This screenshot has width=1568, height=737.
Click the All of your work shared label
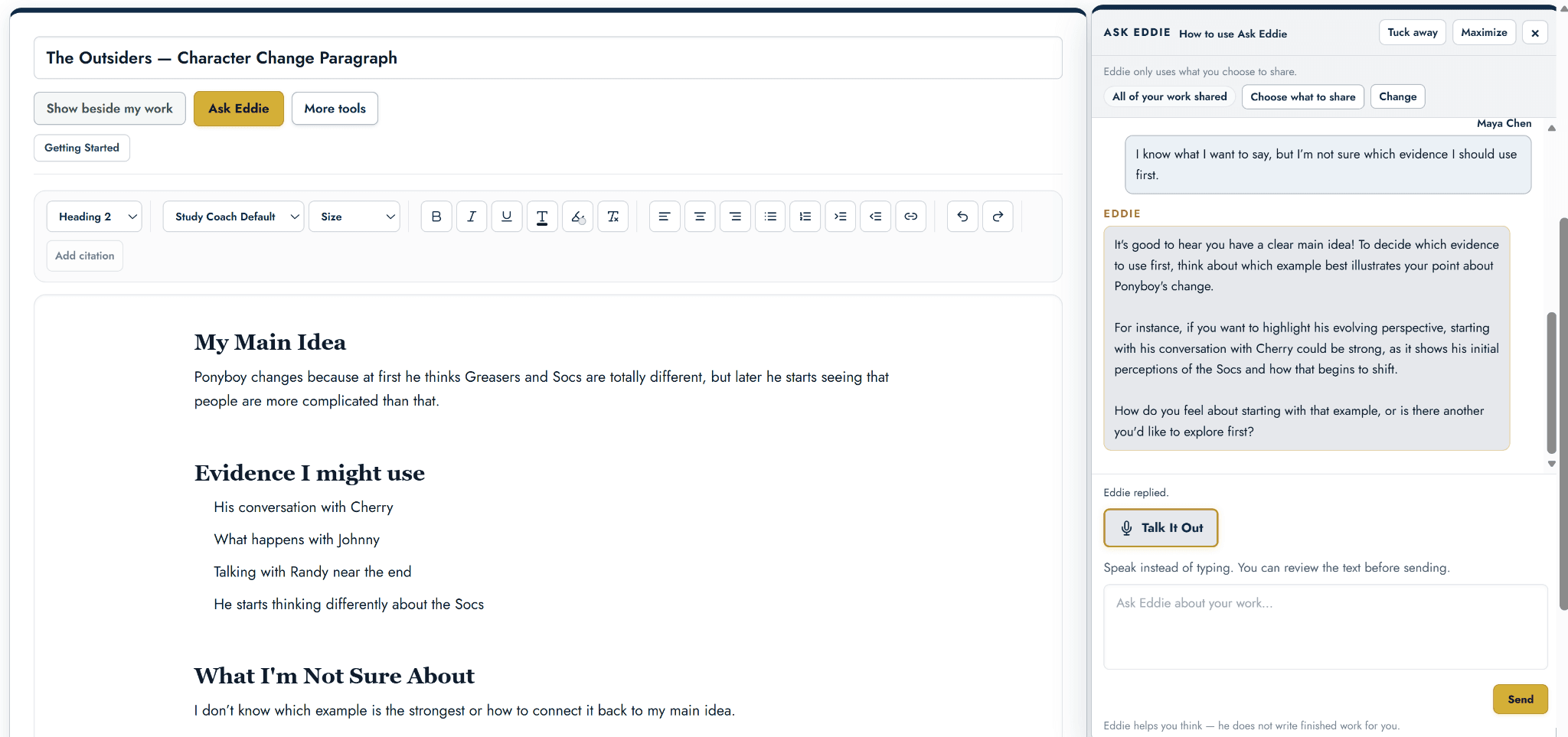point(1170,96)
